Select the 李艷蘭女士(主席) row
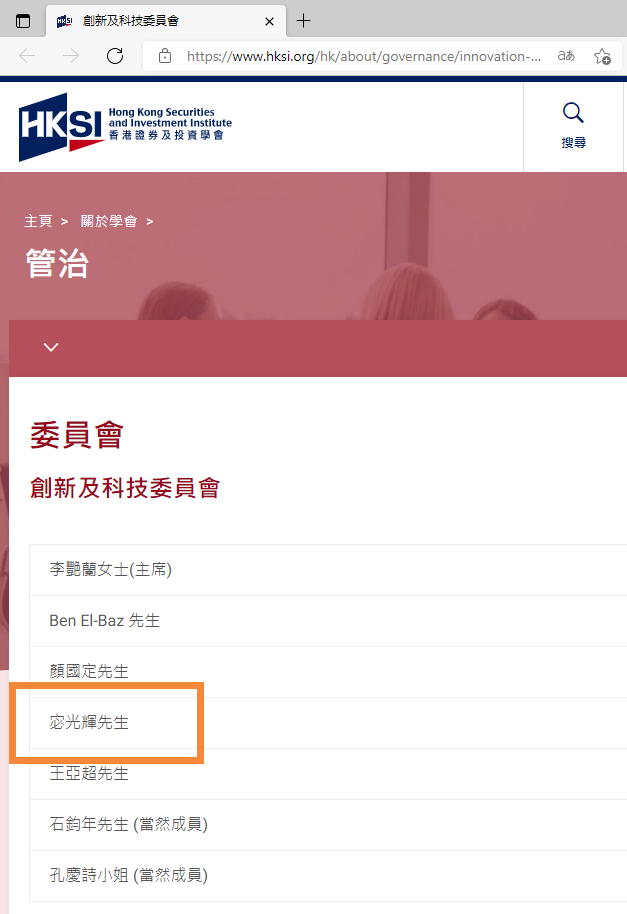 click(328, 570)
